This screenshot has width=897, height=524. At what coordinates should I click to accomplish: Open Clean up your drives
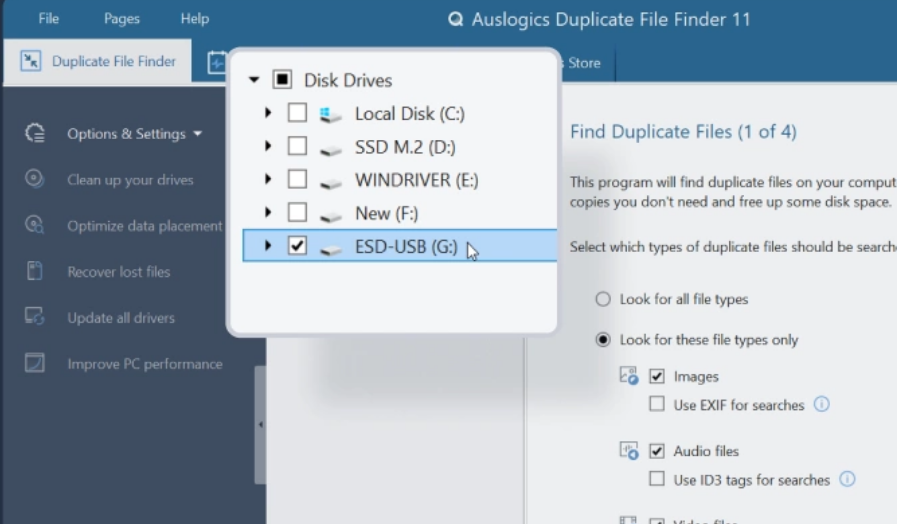130,180
